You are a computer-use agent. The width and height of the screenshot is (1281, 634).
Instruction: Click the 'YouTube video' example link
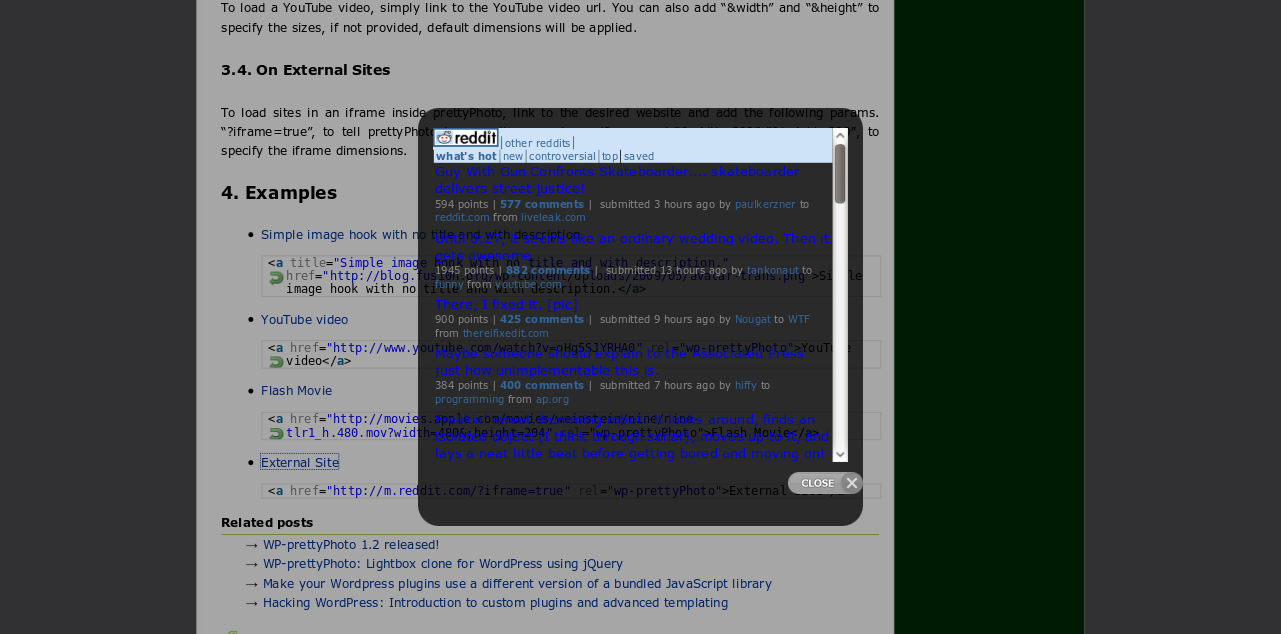point(304,320)
